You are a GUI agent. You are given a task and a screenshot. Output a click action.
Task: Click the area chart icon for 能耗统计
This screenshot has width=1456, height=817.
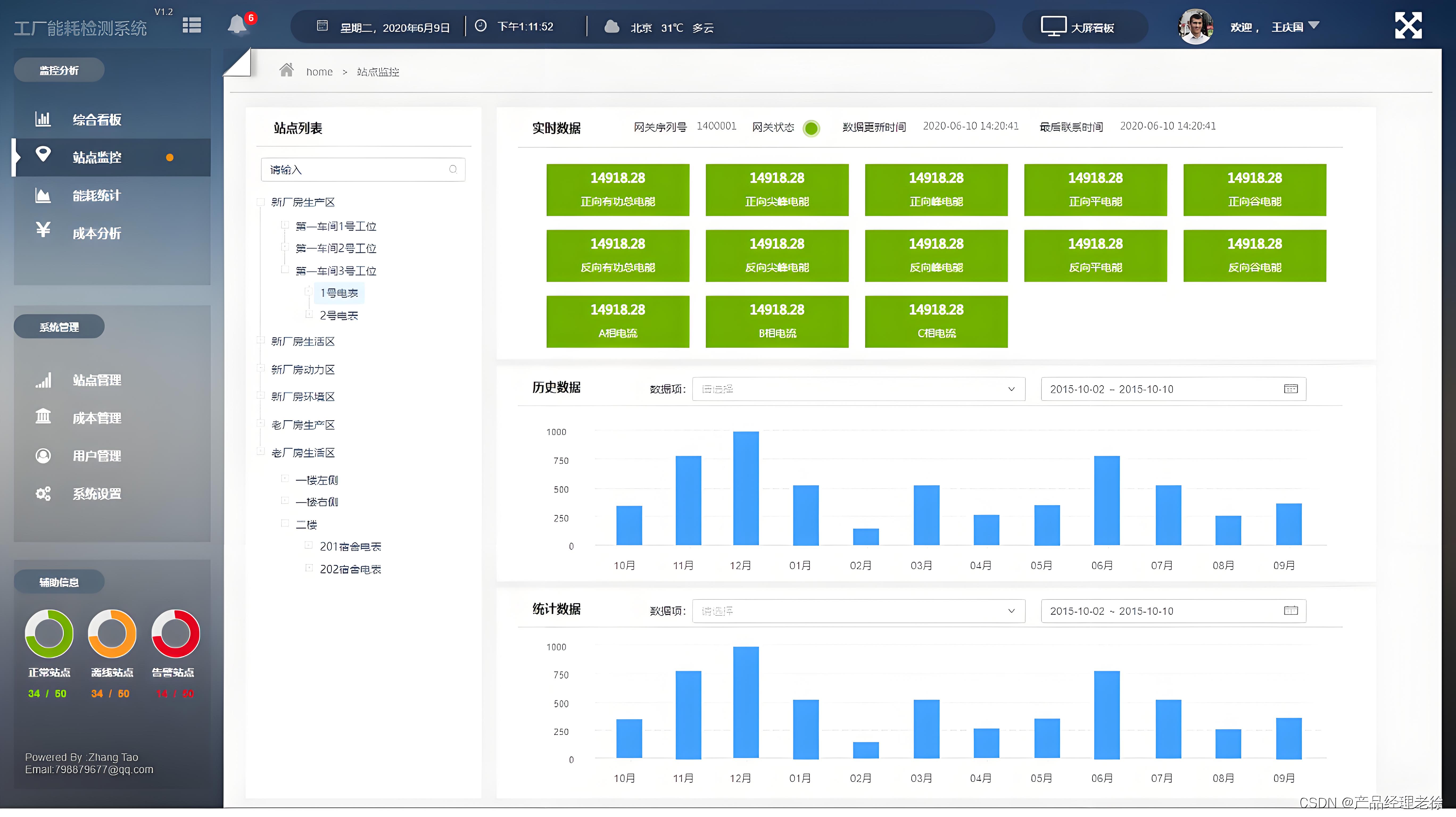coord(43,195)
